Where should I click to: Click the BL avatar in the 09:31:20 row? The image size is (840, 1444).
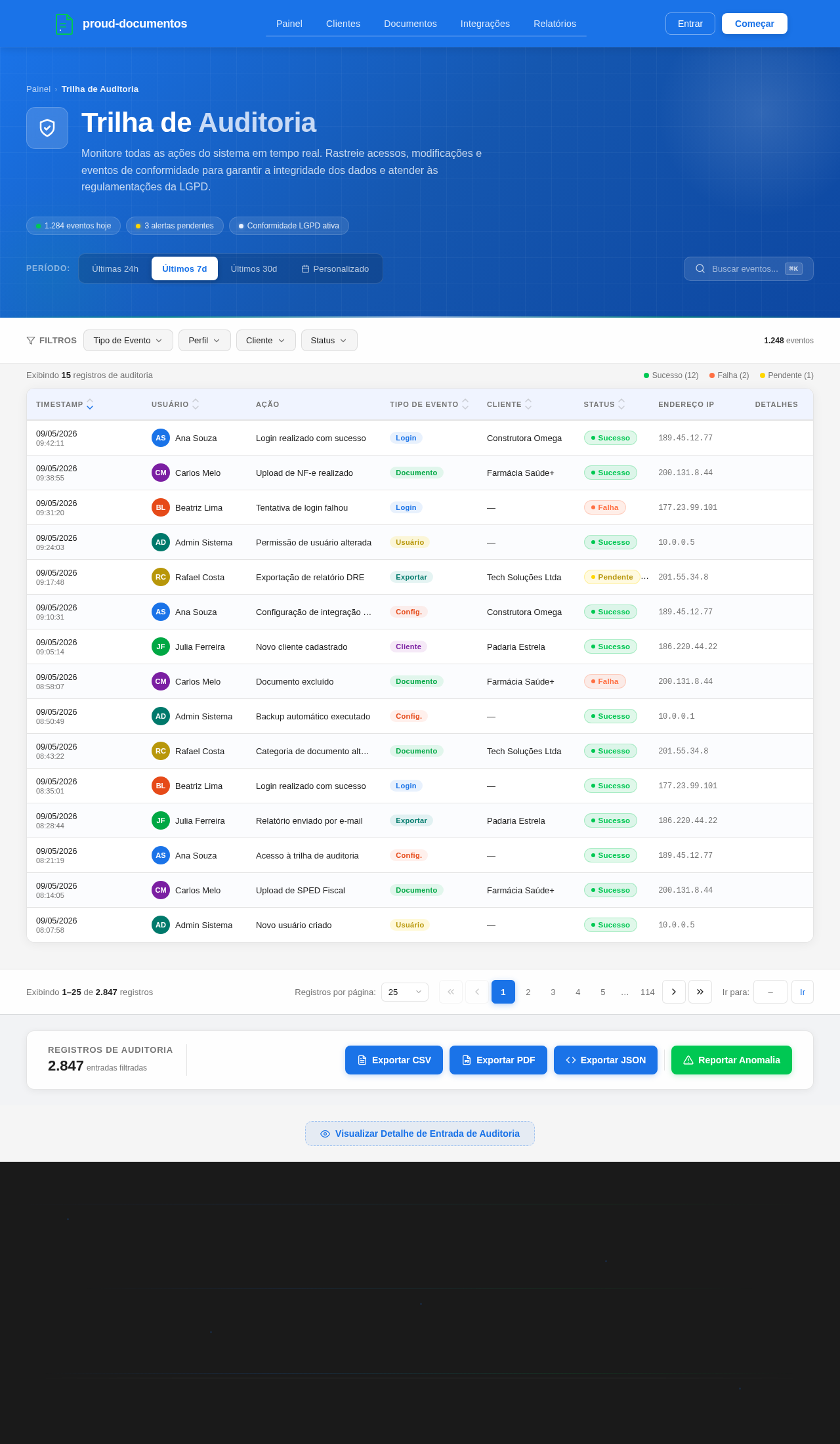tap(161, 507)
